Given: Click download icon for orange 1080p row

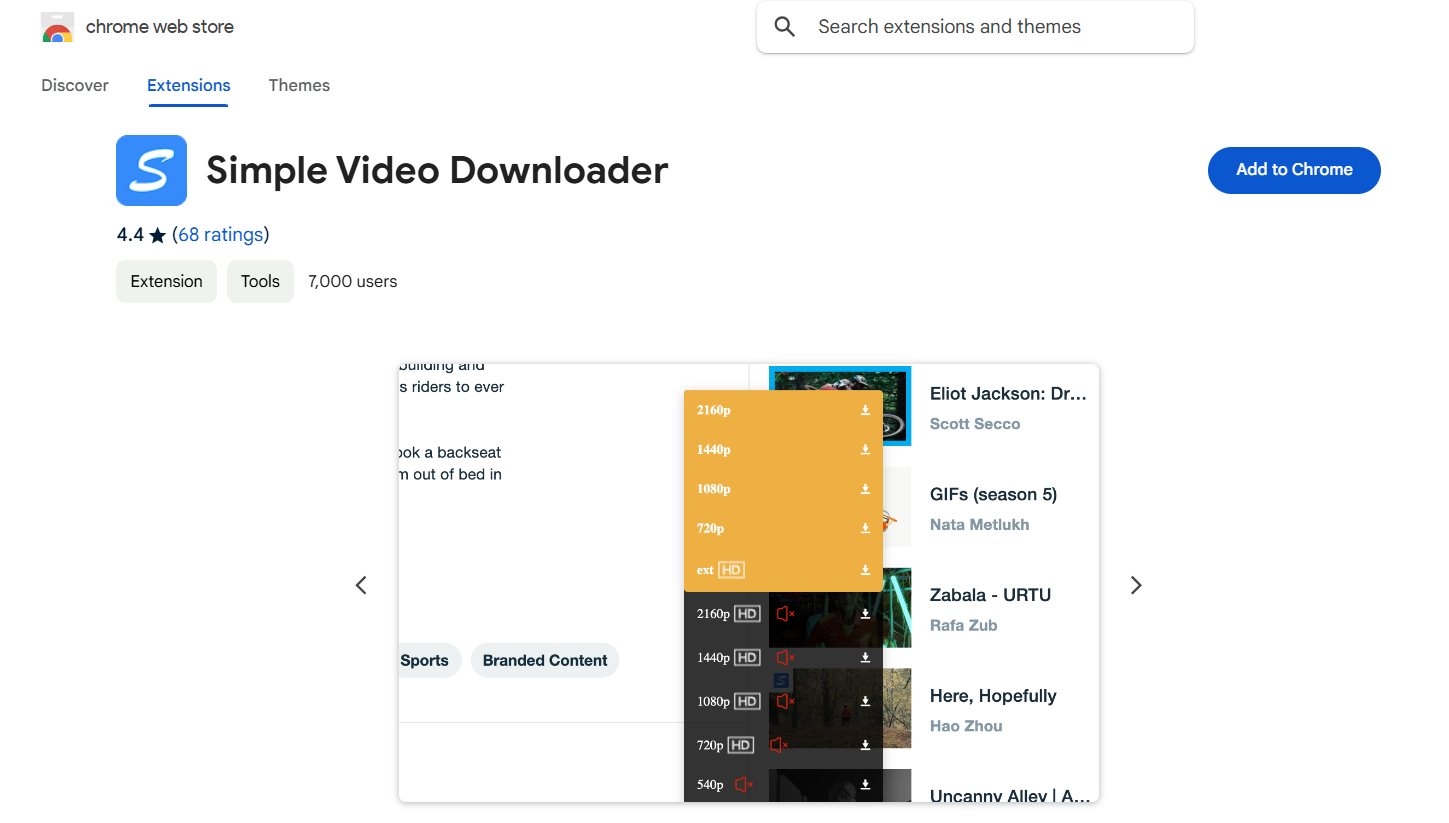Looking at the screenshot, I should click(x=865, y=489).
